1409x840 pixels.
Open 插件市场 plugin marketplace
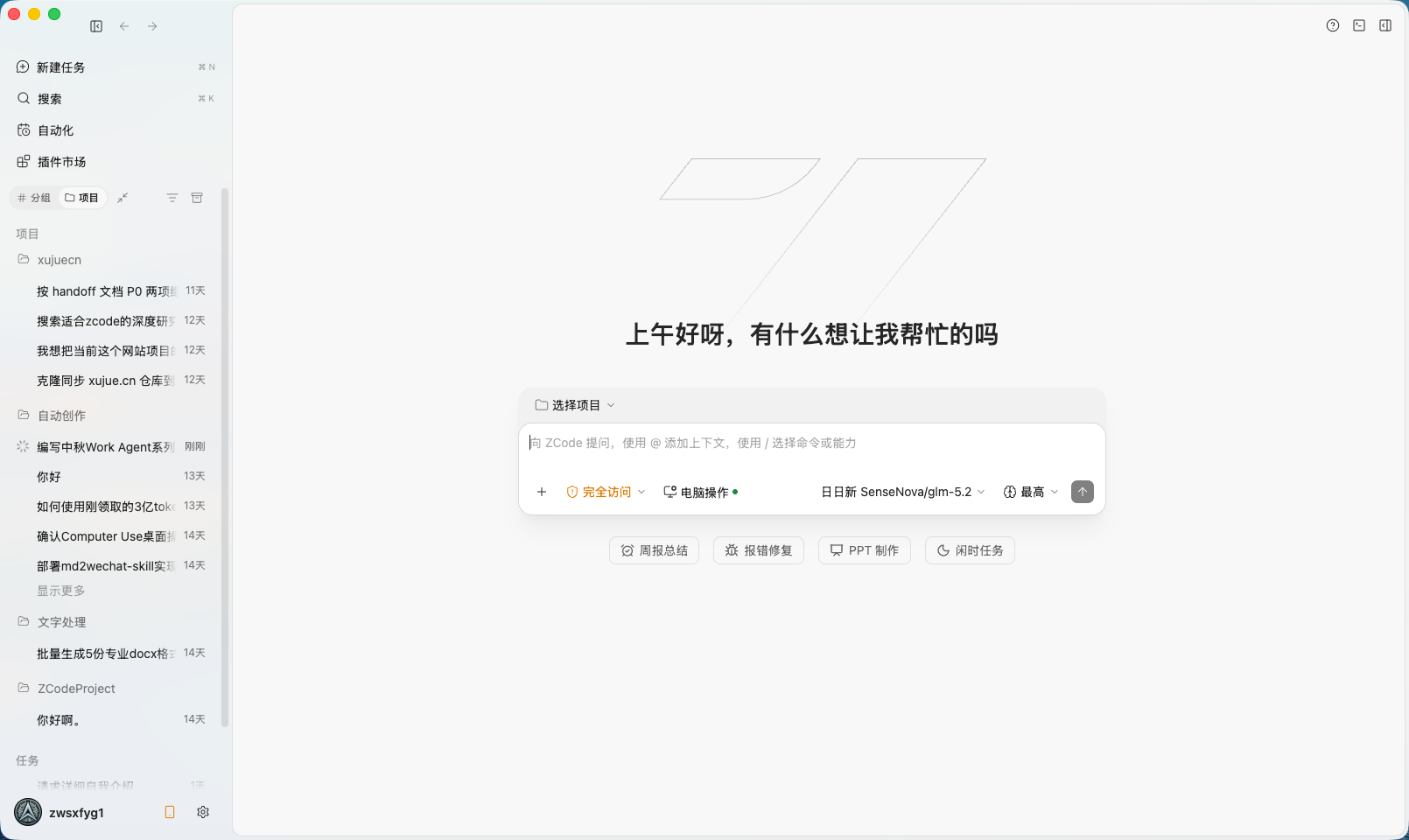(x=115, y=162)
